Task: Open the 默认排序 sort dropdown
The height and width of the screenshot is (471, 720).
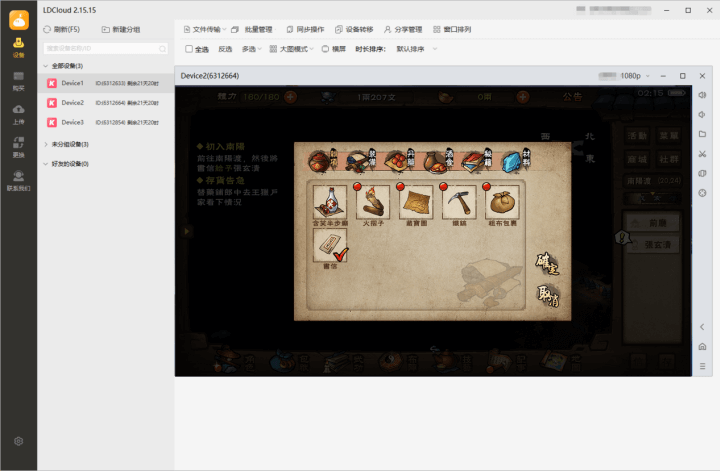Action: pyautogui.click(x=416, y=49)
